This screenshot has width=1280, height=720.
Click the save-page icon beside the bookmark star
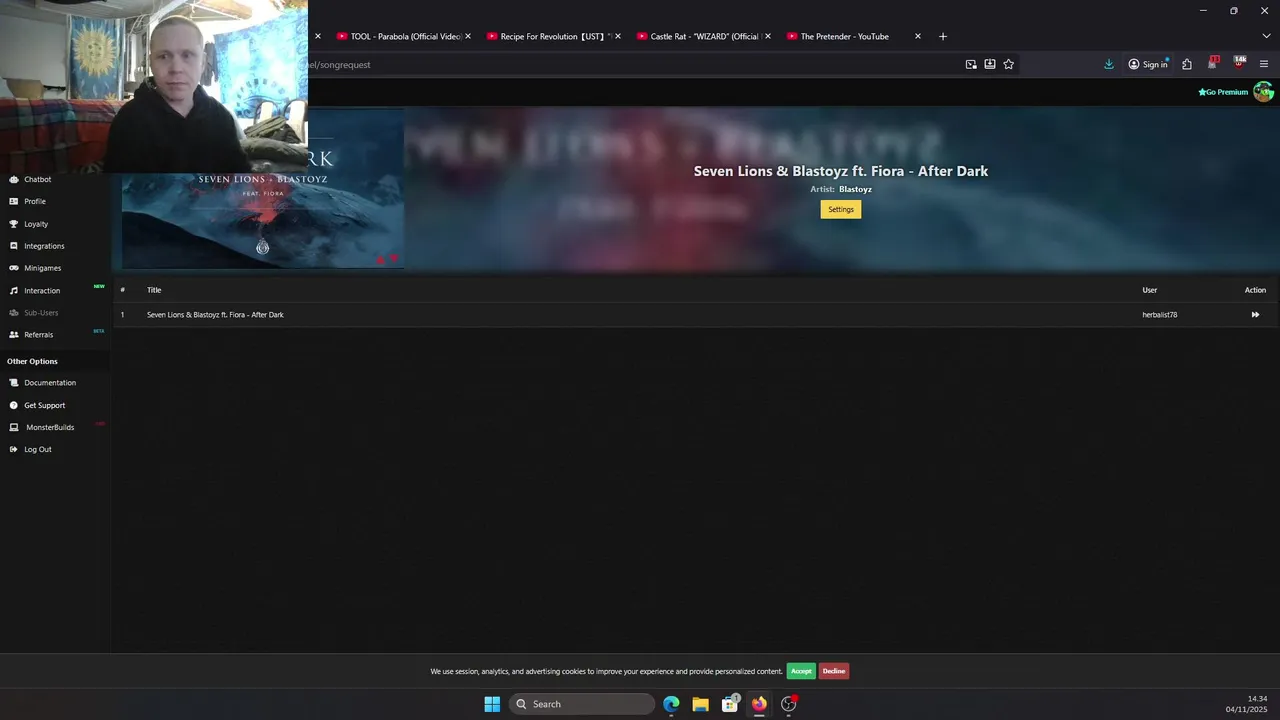pyautogui.click(x=990, y=64)
